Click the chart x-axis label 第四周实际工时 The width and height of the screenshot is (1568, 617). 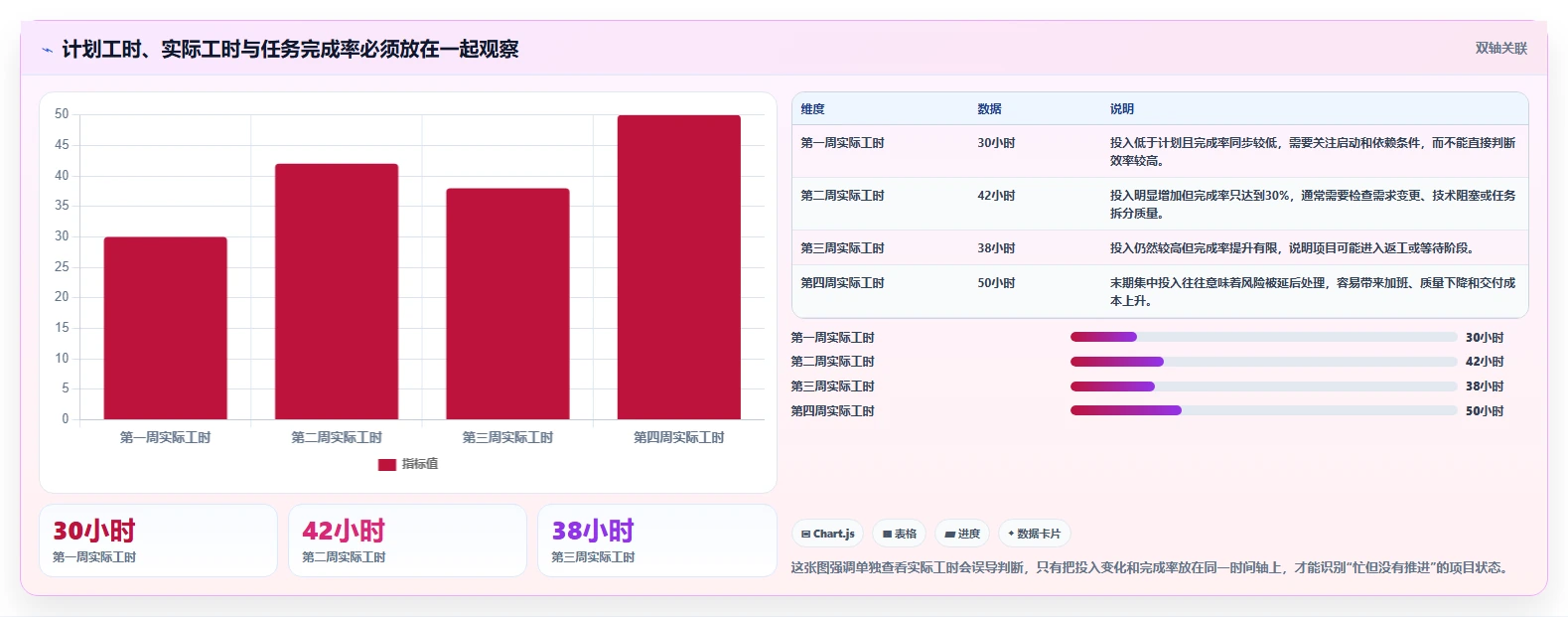[x=679, y=437]
